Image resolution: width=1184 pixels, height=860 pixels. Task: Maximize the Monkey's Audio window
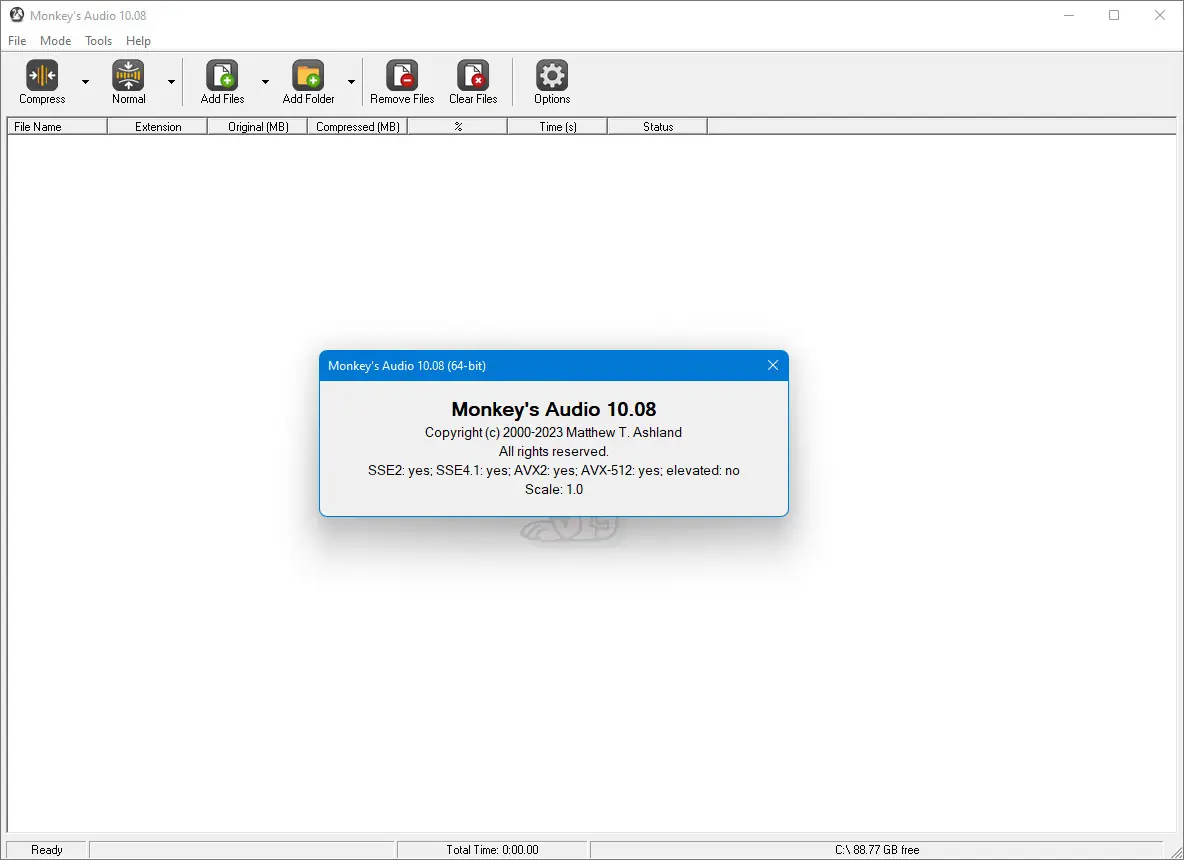[x=1114, y=15]
